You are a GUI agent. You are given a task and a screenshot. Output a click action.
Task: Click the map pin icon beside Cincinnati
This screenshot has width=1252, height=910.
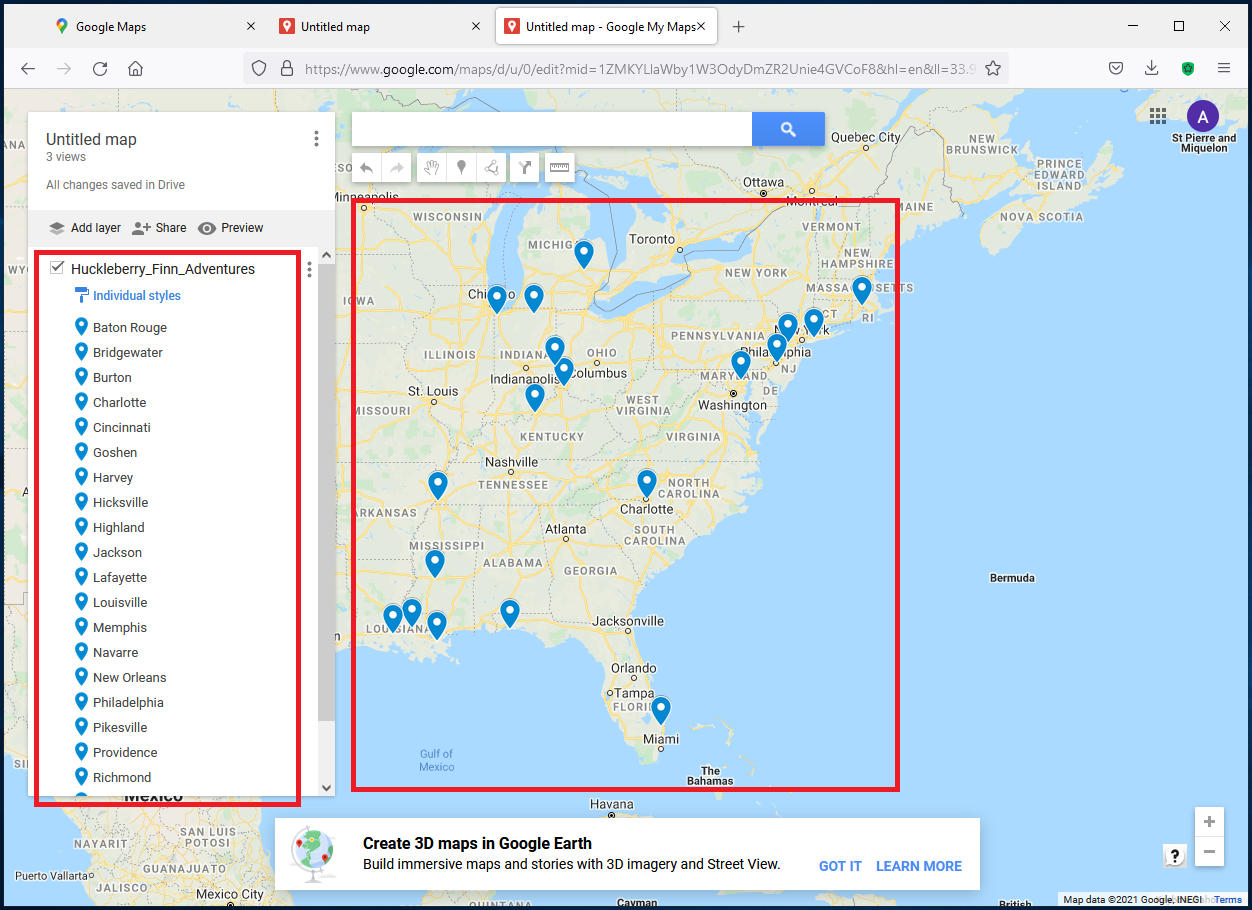pyautogui.click(x=82, y=427)
